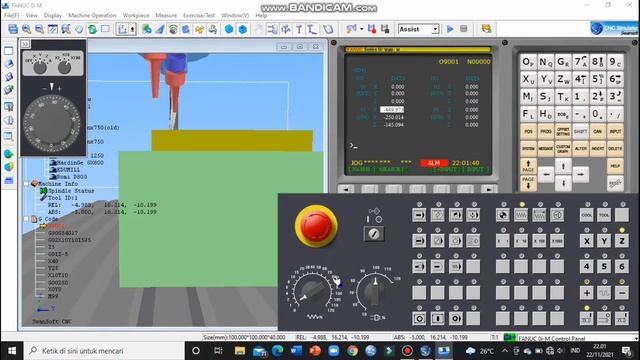Open the Workpiece menu
This screenshot has height=360, width=640.
(x=136, y=15)
